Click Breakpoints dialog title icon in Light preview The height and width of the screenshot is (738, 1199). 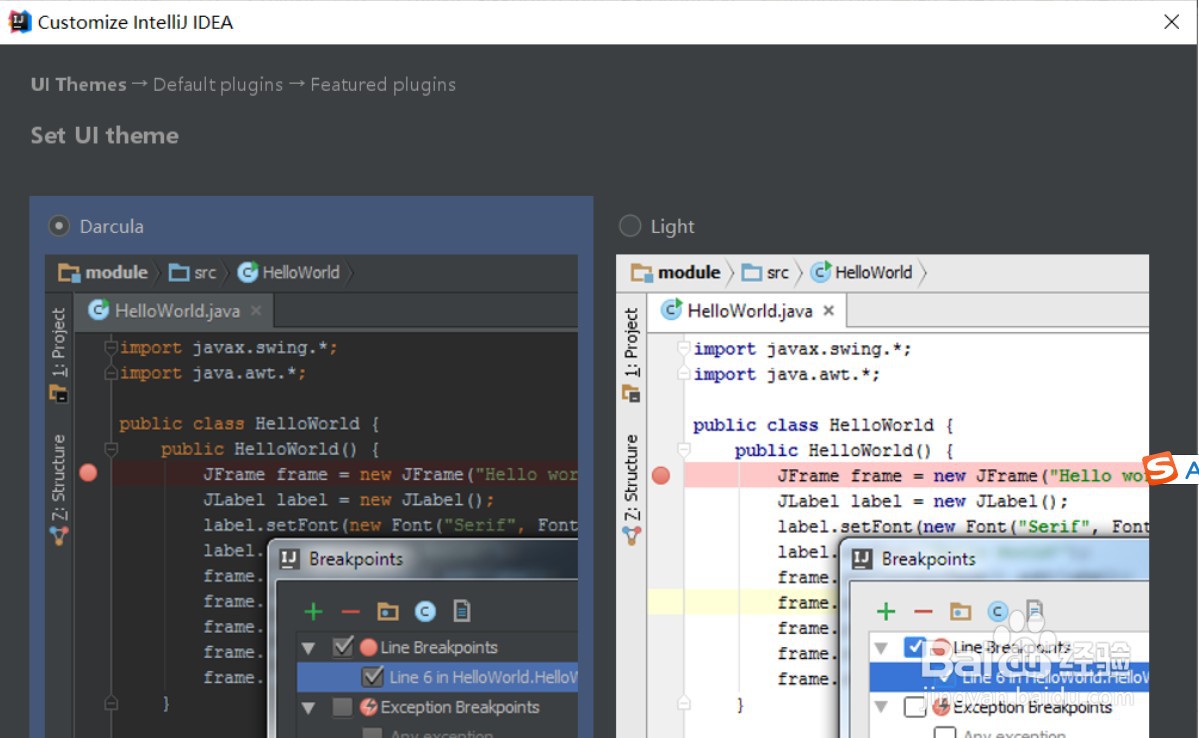pyautogui.click(x=862, y=559)
